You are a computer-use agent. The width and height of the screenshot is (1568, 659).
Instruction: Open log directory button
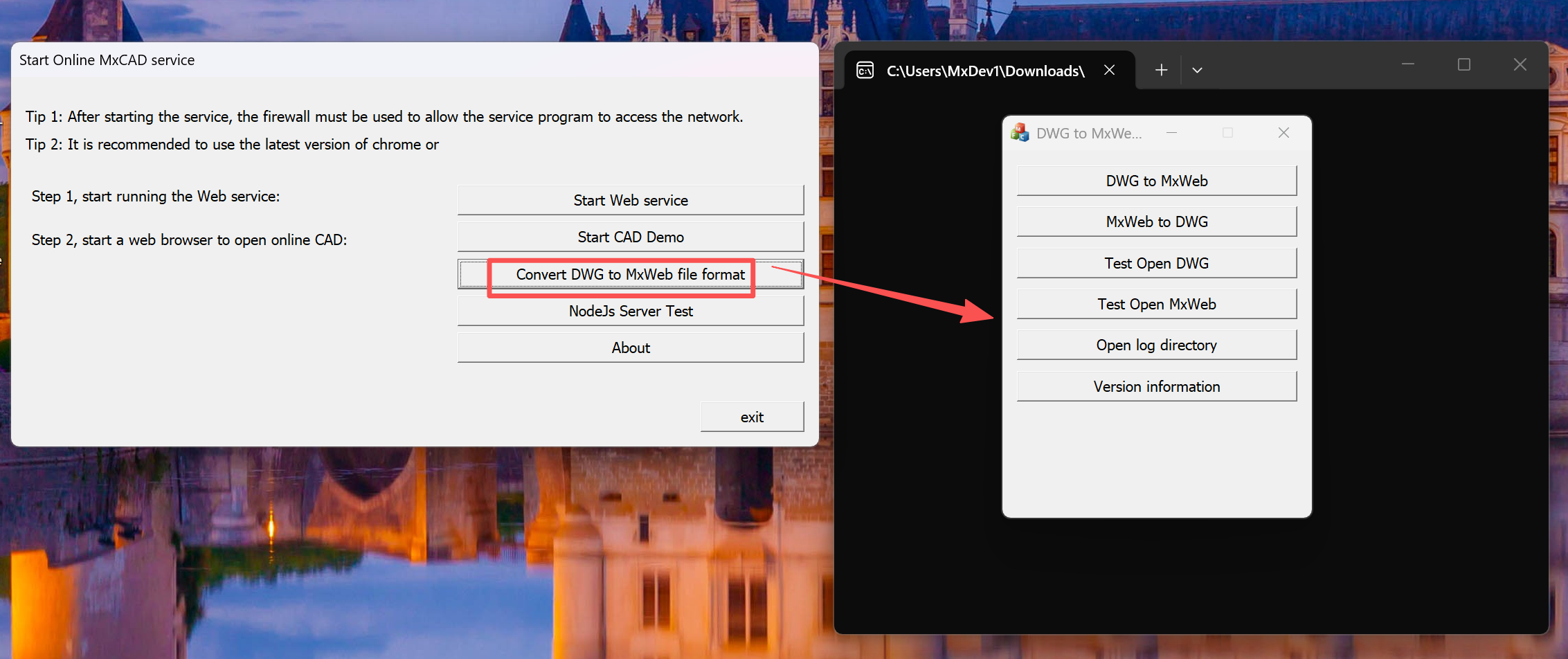pyautogui.click(x=1156, y=345)
